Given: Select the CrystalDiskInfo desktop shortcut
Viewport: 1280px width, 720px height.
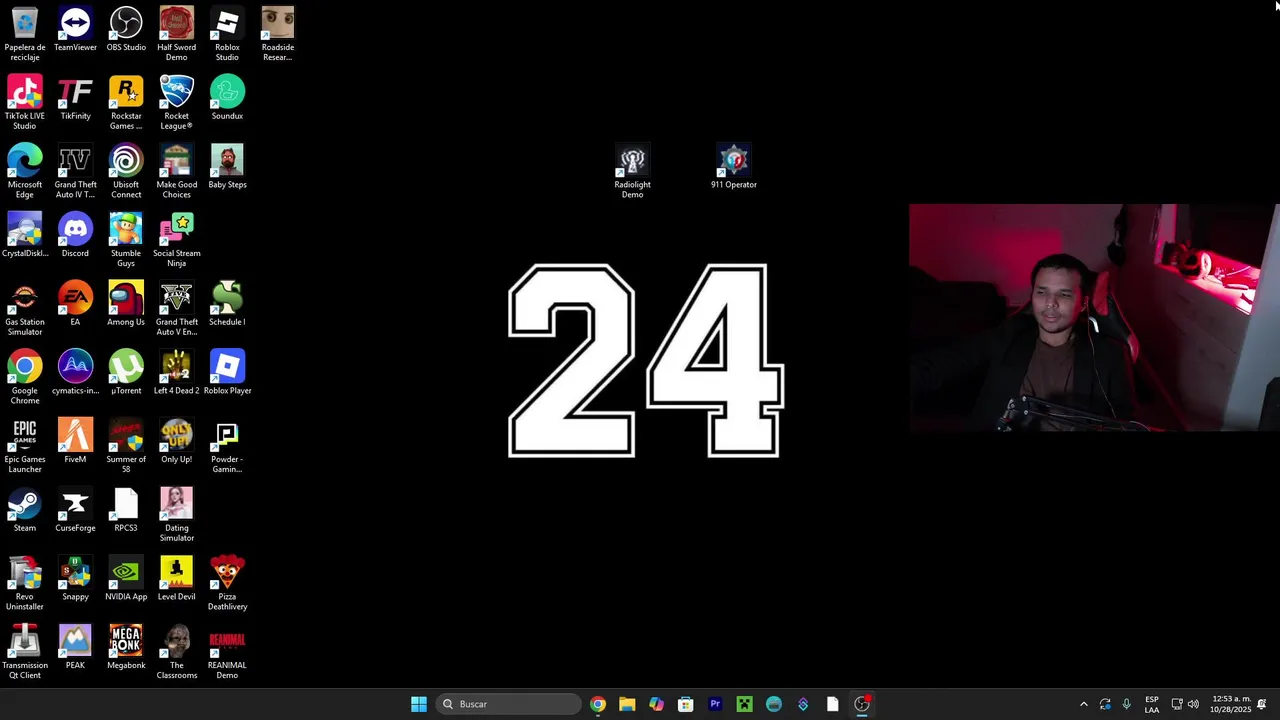Looking at the screenshot, I should [x=25, y=235].
